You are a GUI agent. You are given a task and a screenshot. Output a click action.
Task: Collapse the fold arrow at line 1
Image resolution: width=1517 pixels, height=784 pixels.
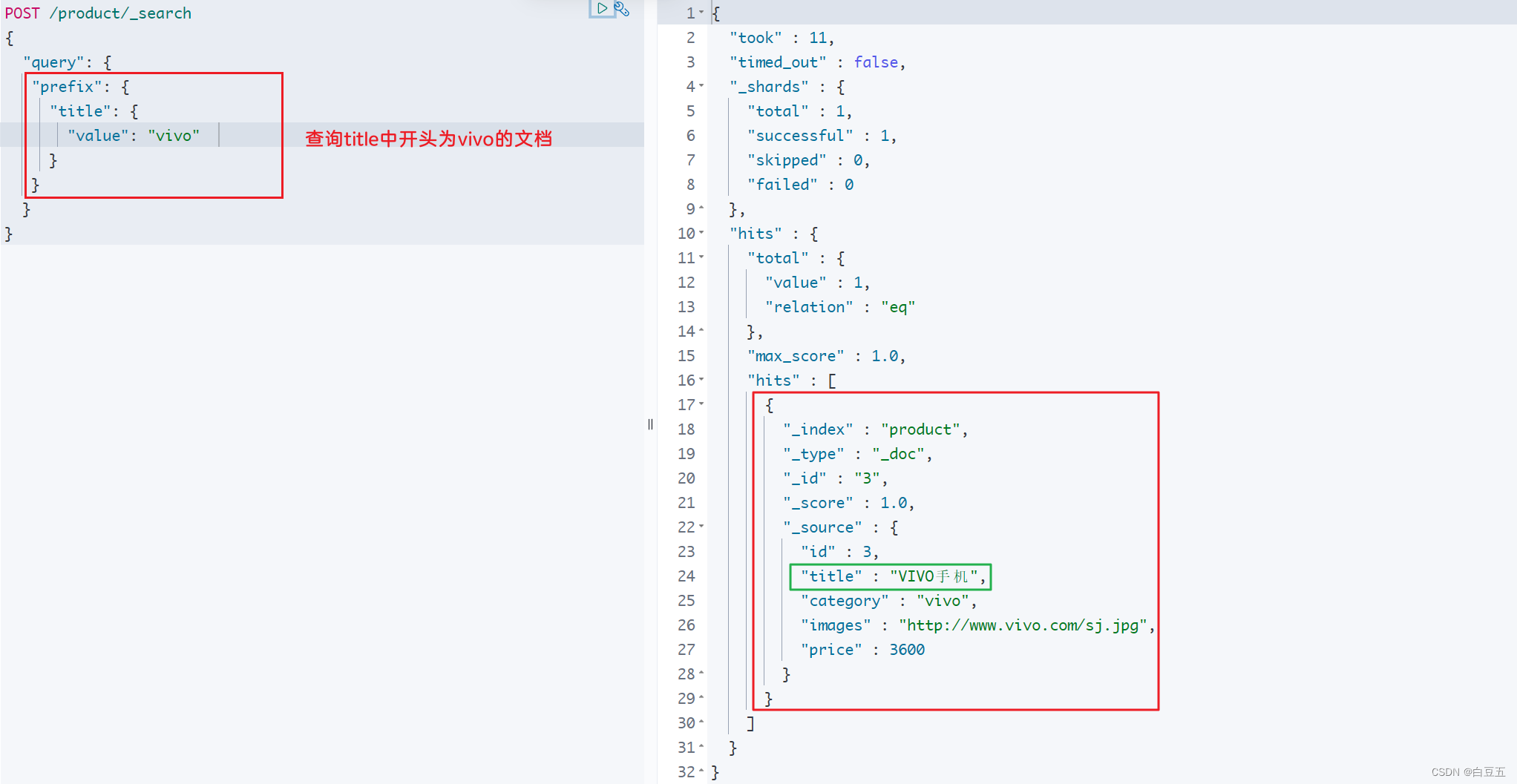pyautogui.click(x=701, y=13)
